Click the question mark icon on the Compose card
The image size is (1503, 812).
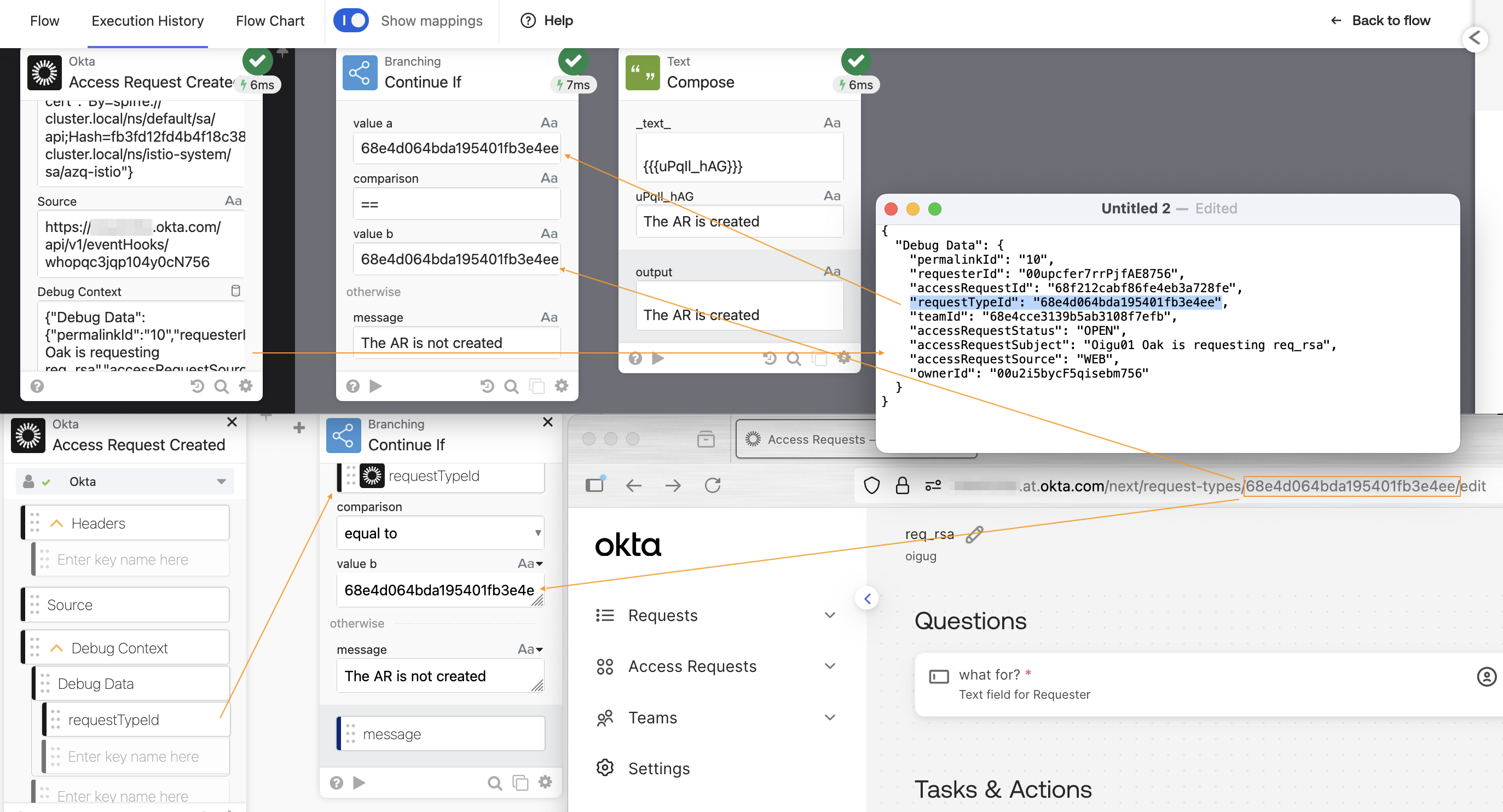coord(635,359)
